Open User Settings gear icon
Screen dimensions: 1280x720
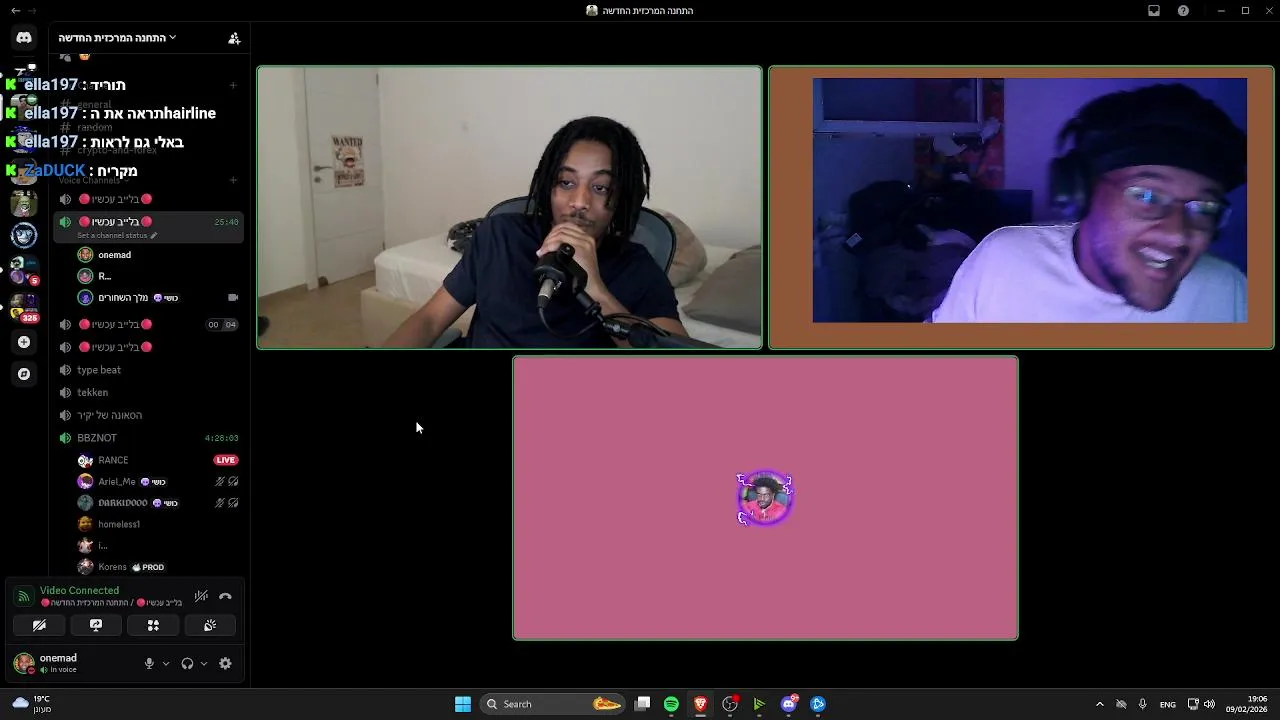225,663
